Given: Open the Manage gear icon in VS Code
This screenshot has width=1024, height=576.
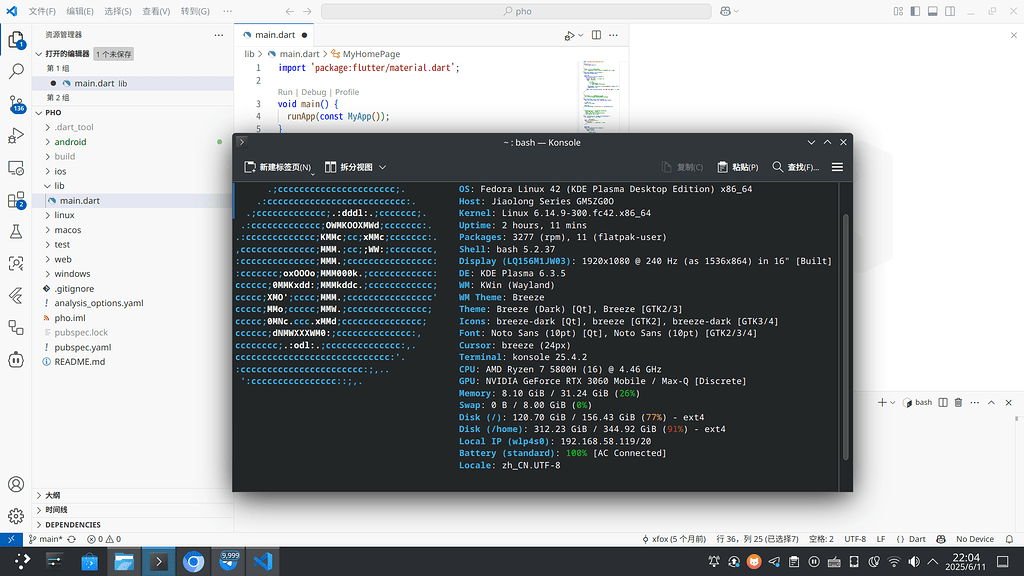Looking at the screenshot, I should click(x=16, y=516).
